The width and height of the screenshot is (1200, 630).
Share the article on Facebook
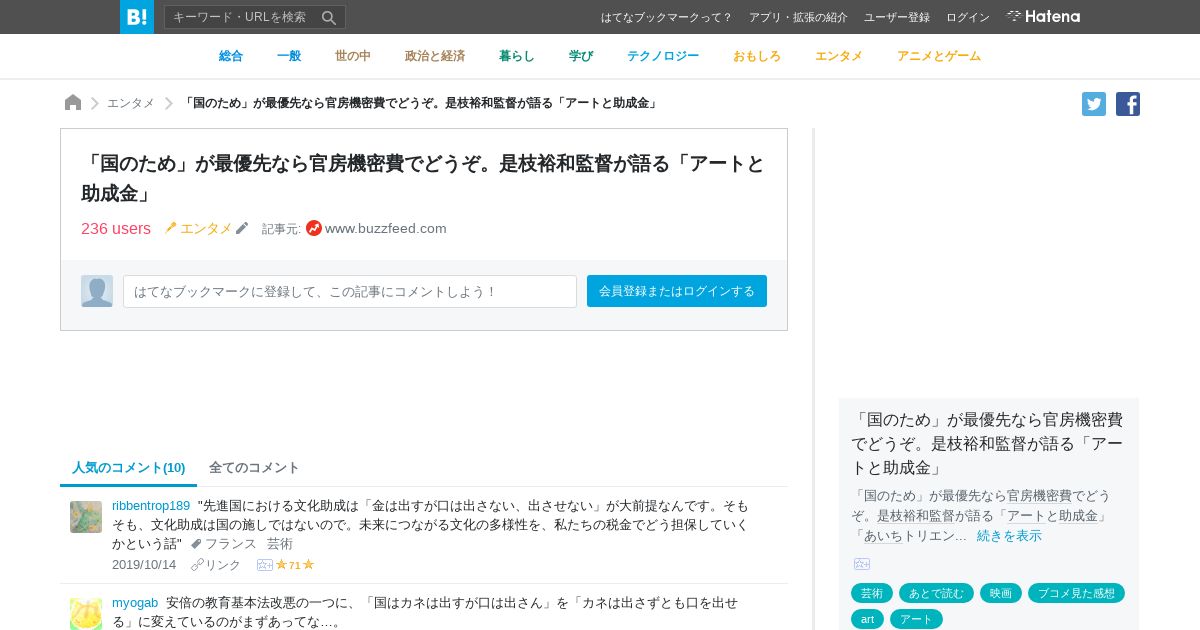tap(1128, 104)
